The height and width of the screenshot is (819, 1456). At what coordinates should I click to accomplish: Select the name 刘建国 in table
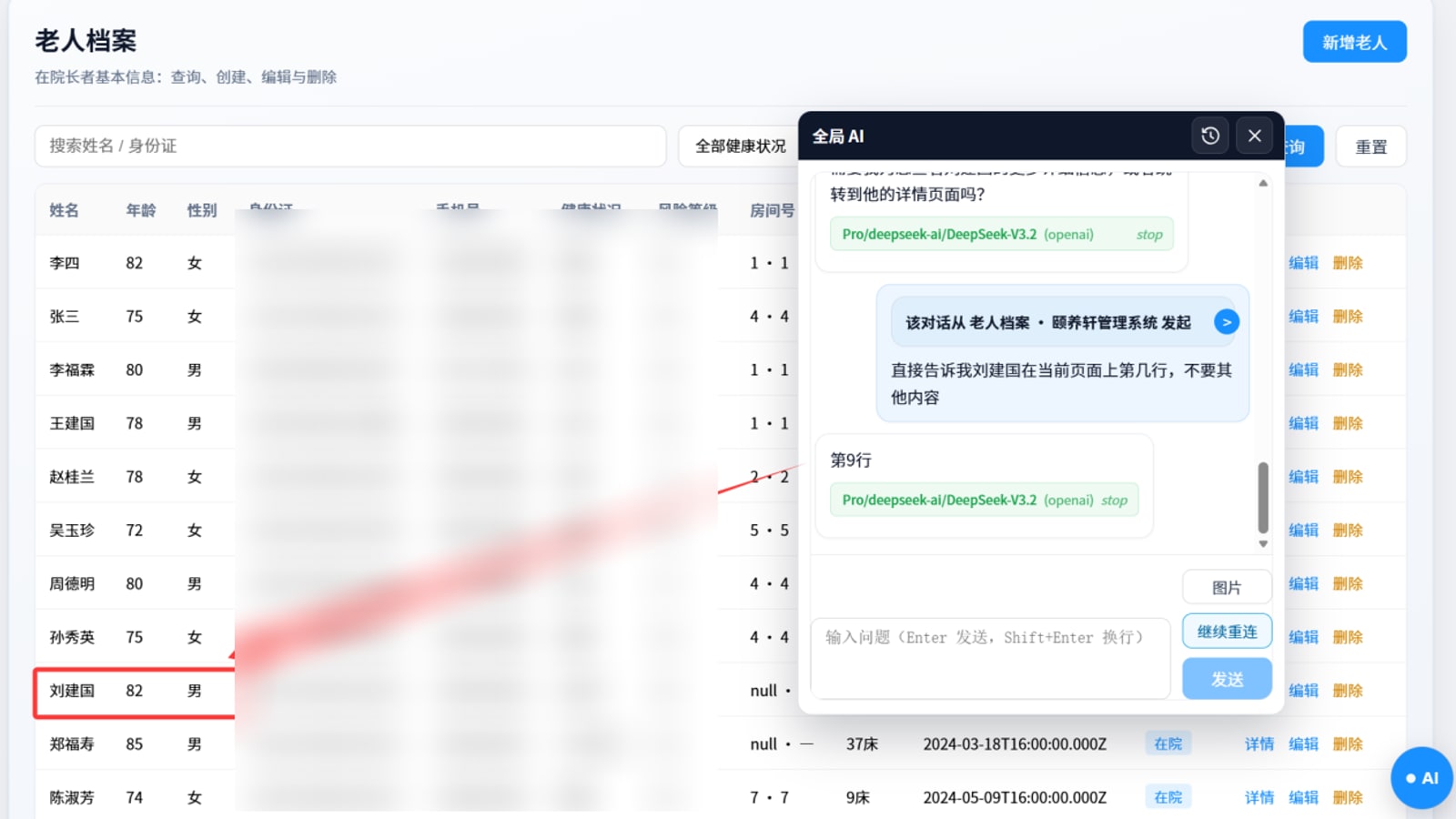click(72, 691)
